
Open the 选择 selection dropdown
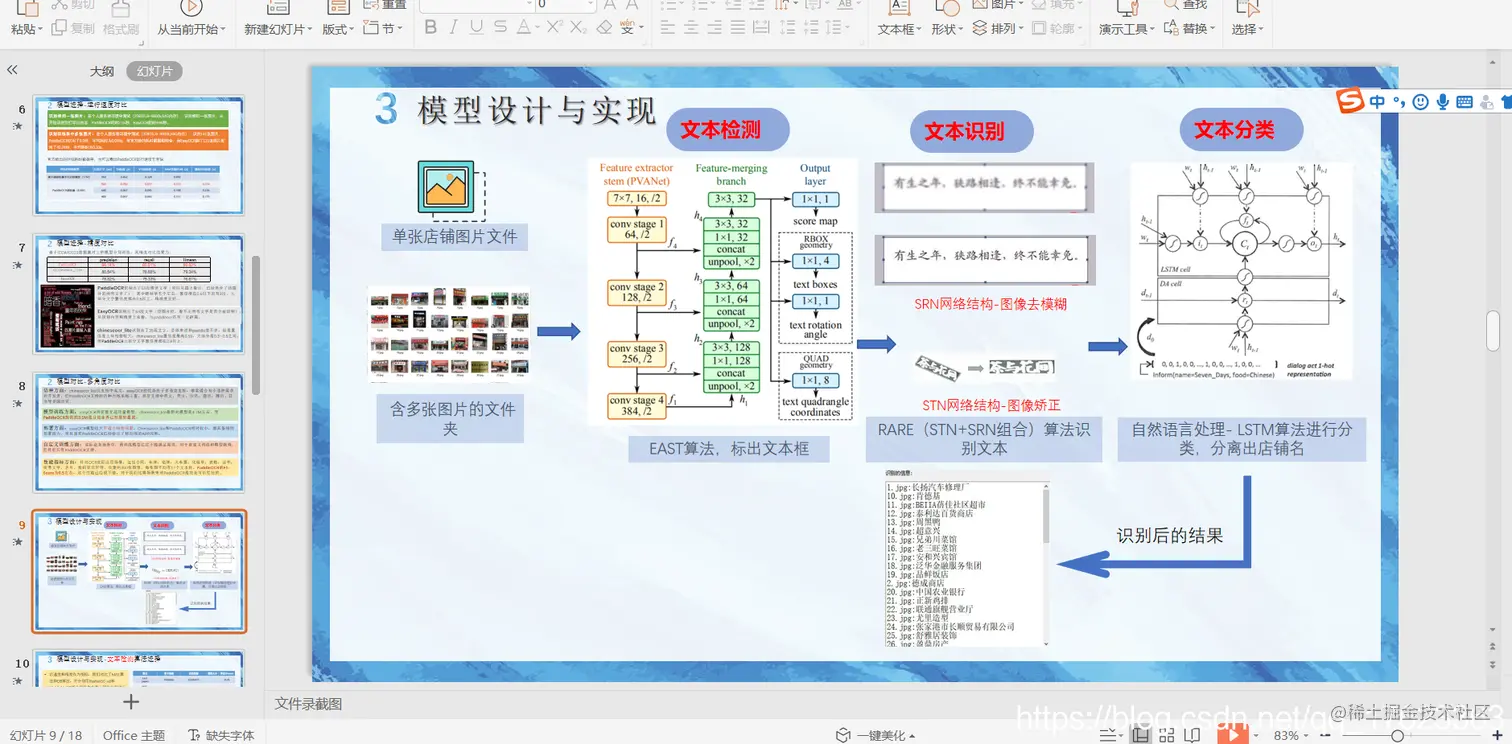tap(1245, 28)
